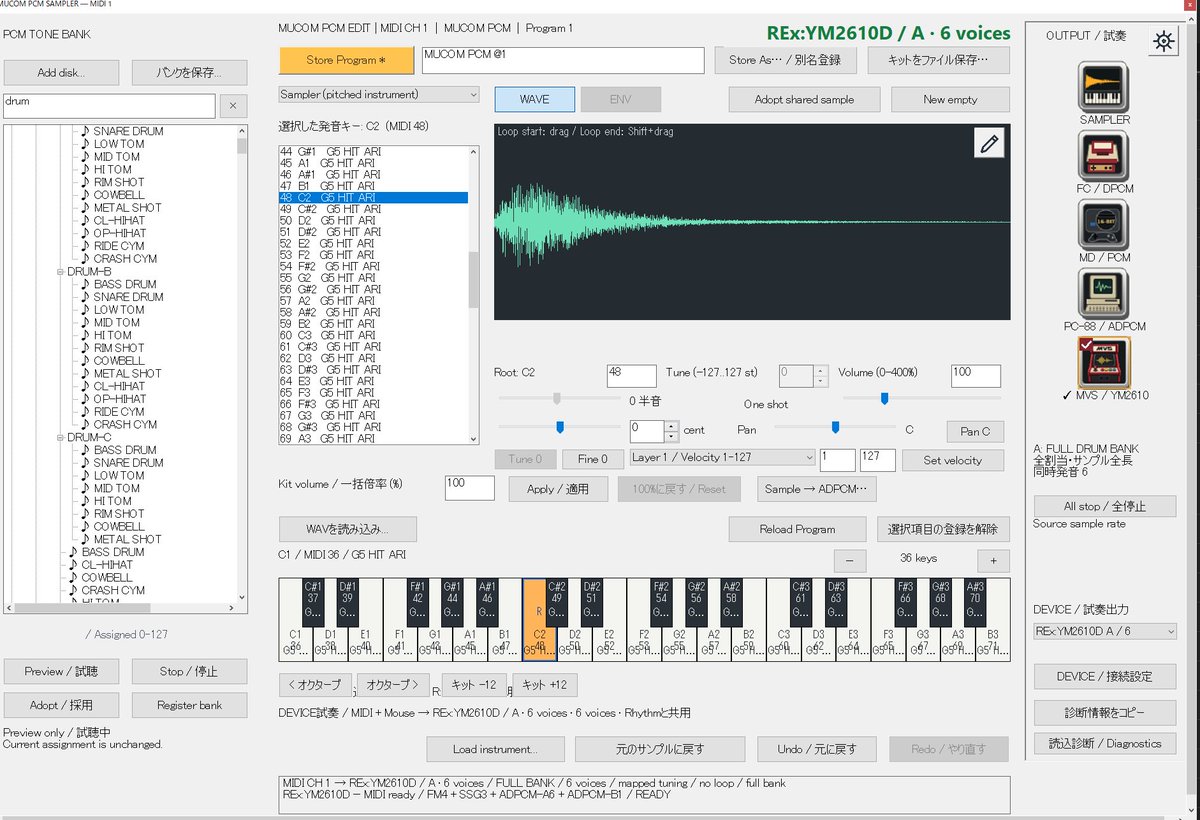
Task: Click the Load instrument... button
Action: point(495,749)
